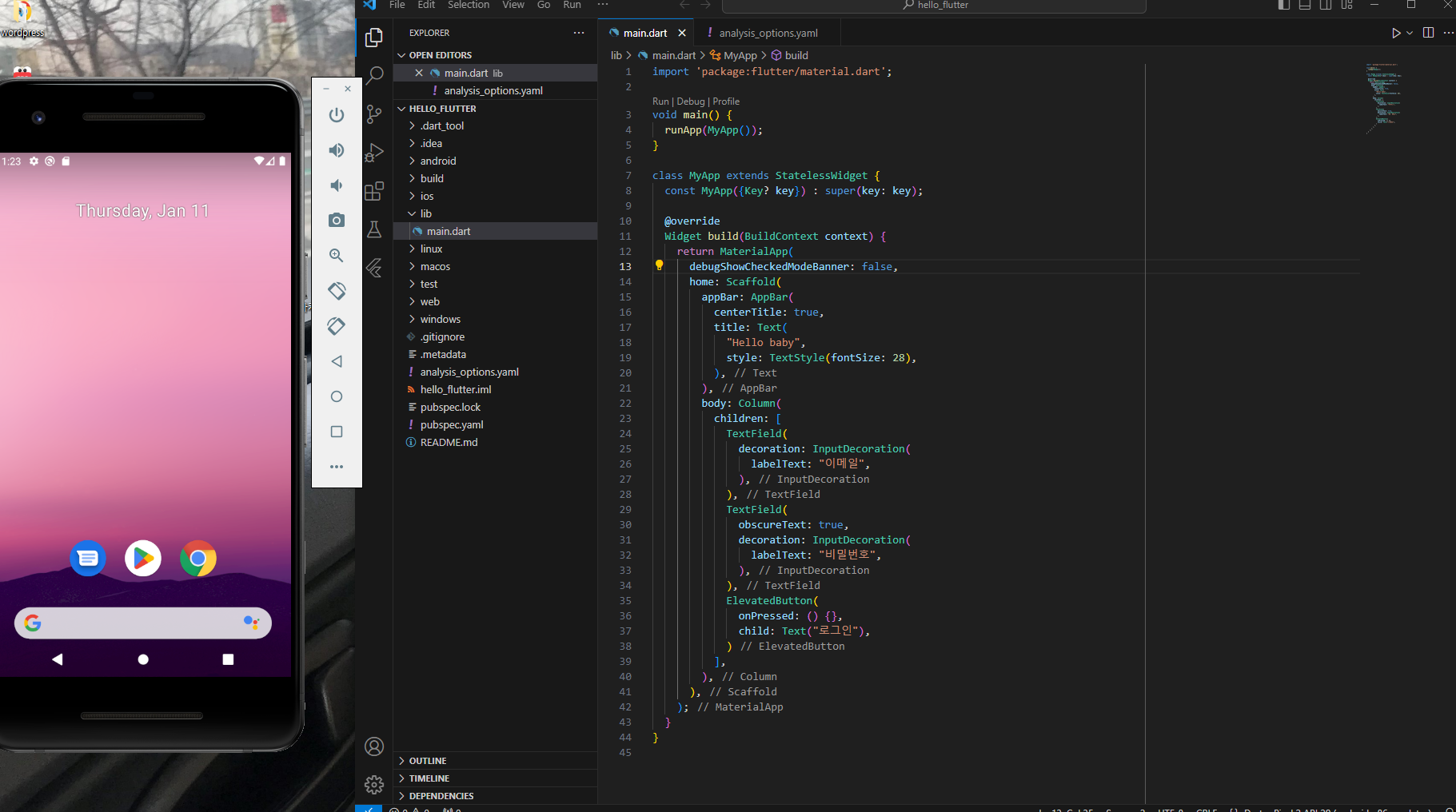Collapse the HELLO_FLUTTER project section
Viewport: 1456px width, 812px height.
click(x=496, y=109)
